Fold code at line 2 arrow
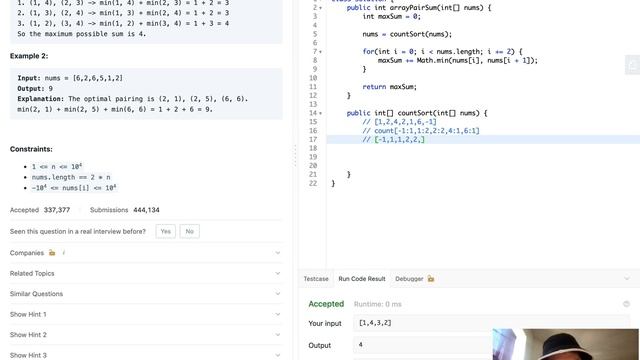The height and width of the screenshot is (360, 640). coord(320,8)
